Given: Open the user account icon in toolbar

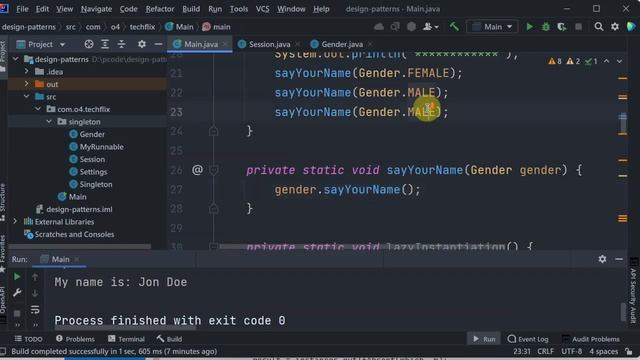Looking at the screenshot, I should pos(430,27).
